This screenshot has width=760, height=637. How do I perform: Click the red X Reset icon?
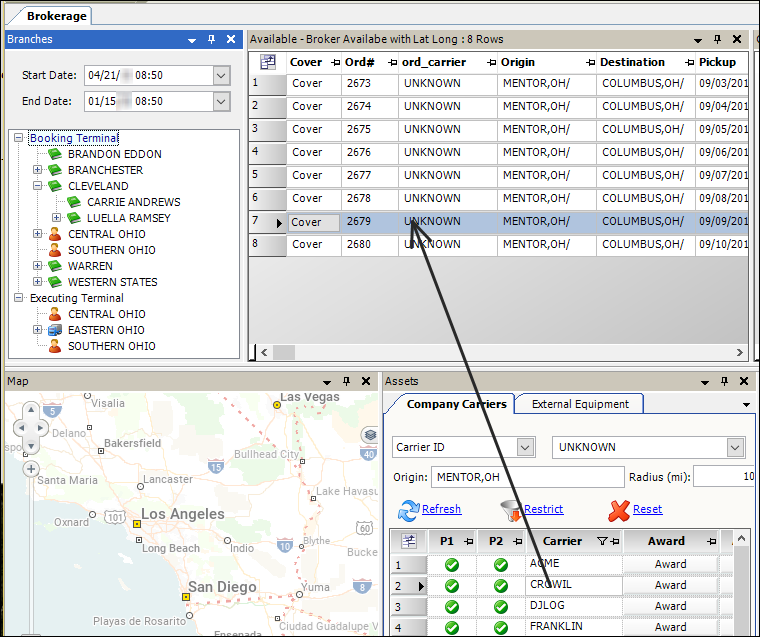click(620, 510)
